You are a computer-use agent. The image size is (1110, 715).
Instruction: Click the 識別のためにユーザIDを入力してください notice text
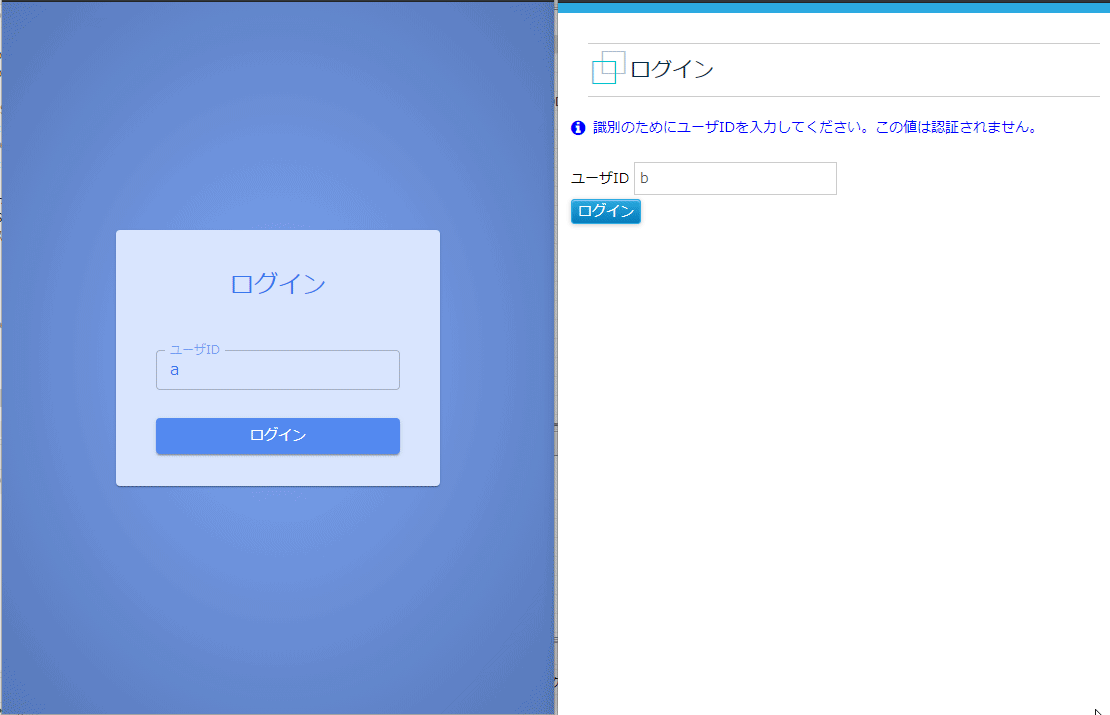click(x=814, y=127)
